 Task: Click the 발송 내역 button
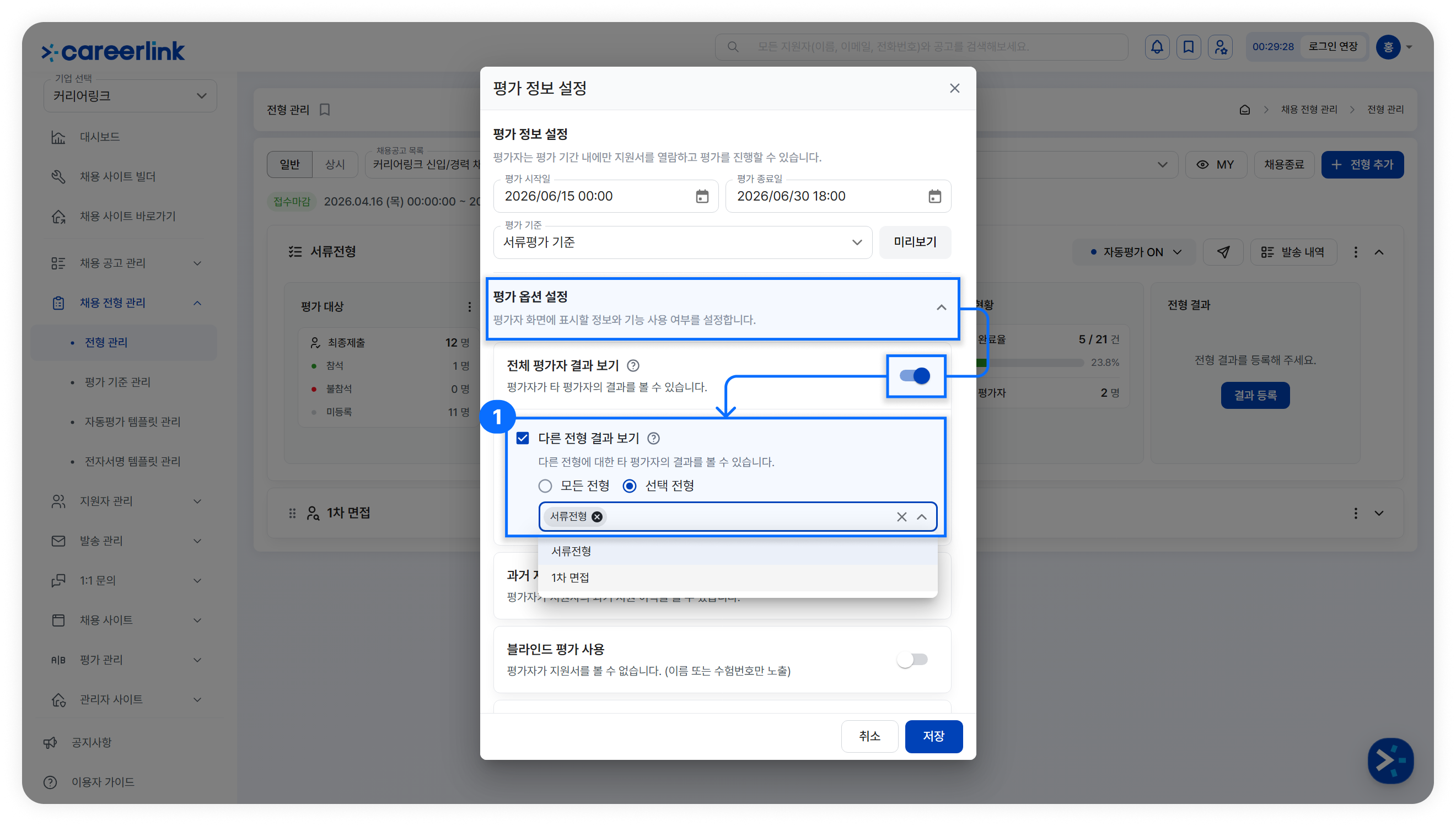1293,252
